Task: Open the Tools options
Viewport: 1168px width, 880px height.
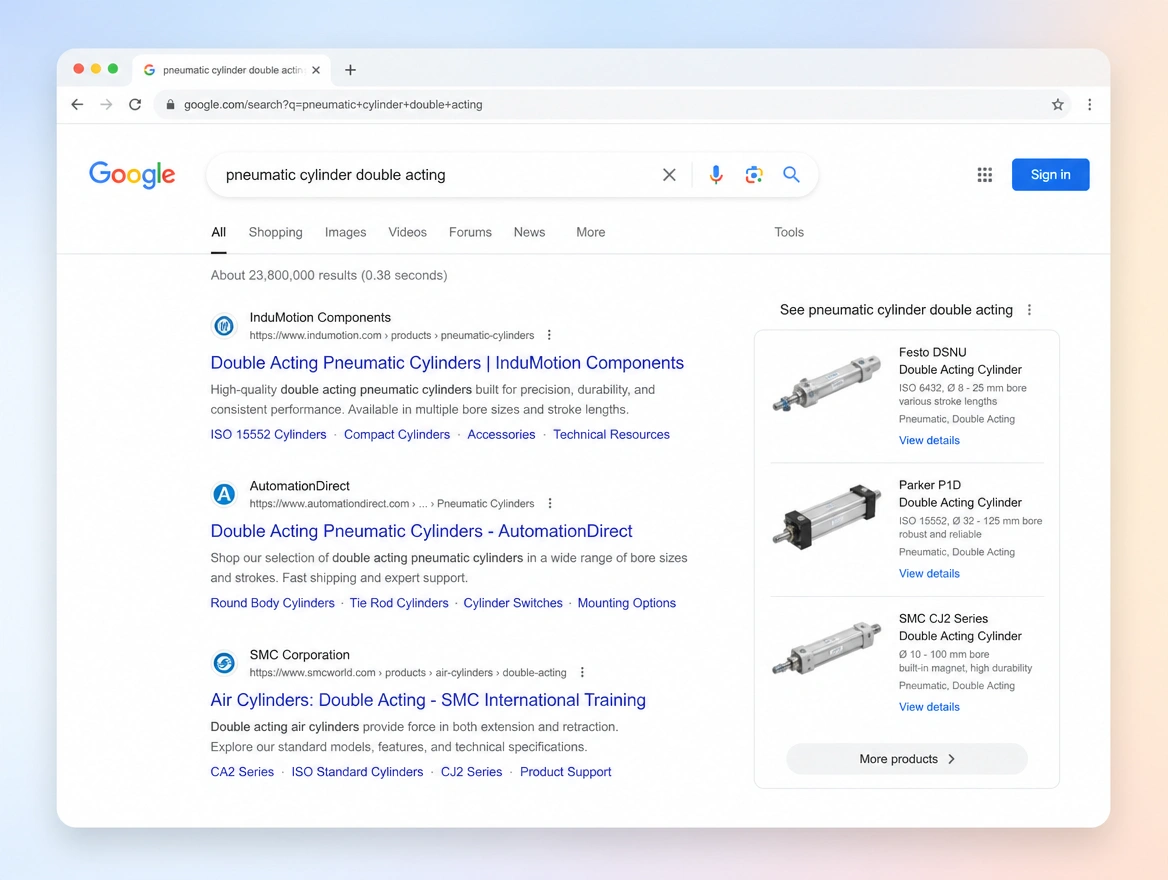Action: tap(789, 232)
